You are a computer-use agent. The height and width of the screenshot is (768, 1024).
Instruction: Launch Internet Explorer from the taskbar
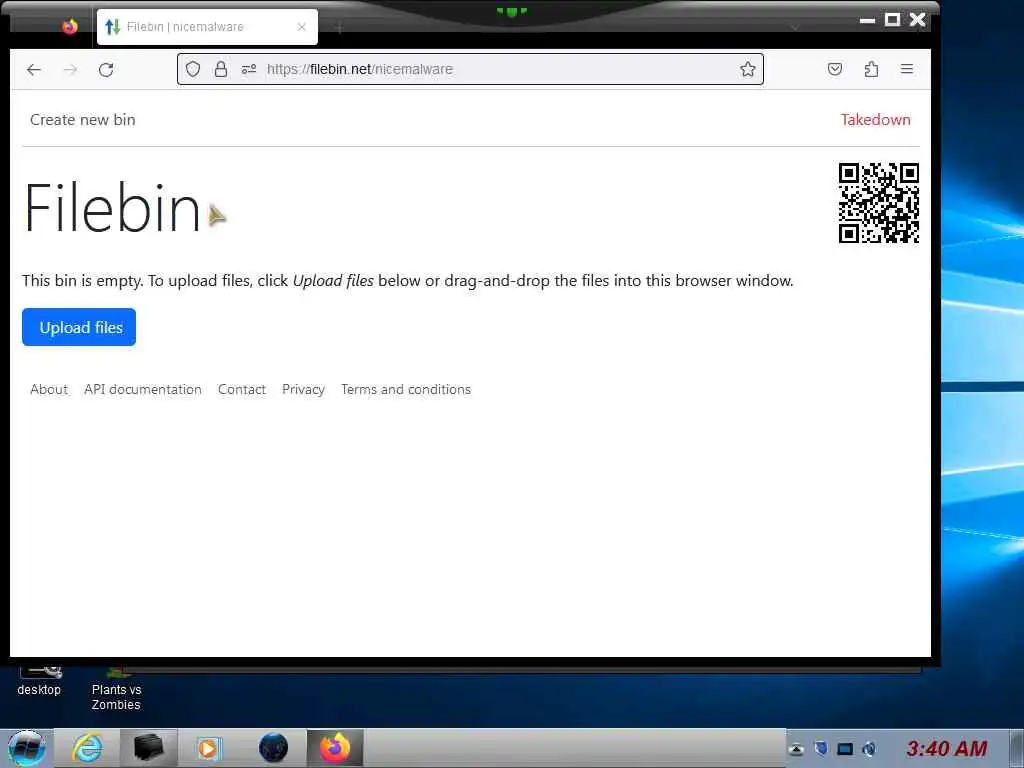pos(87,748)
